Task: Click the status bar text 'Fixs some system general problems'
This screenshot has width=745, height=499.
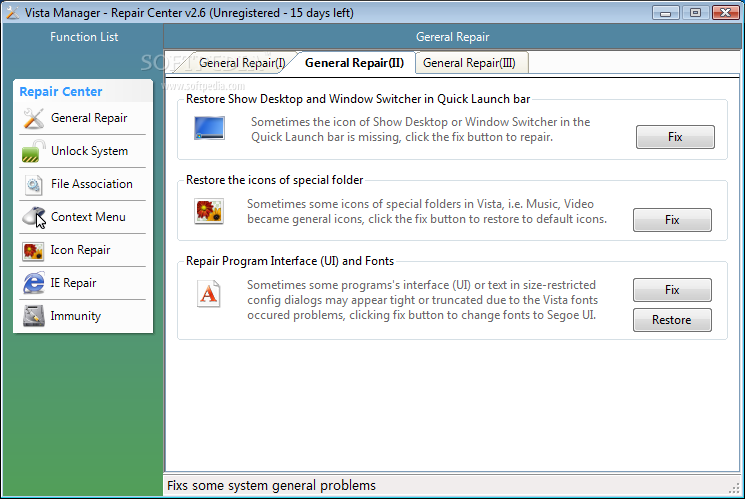Action: tap(271, 486)
